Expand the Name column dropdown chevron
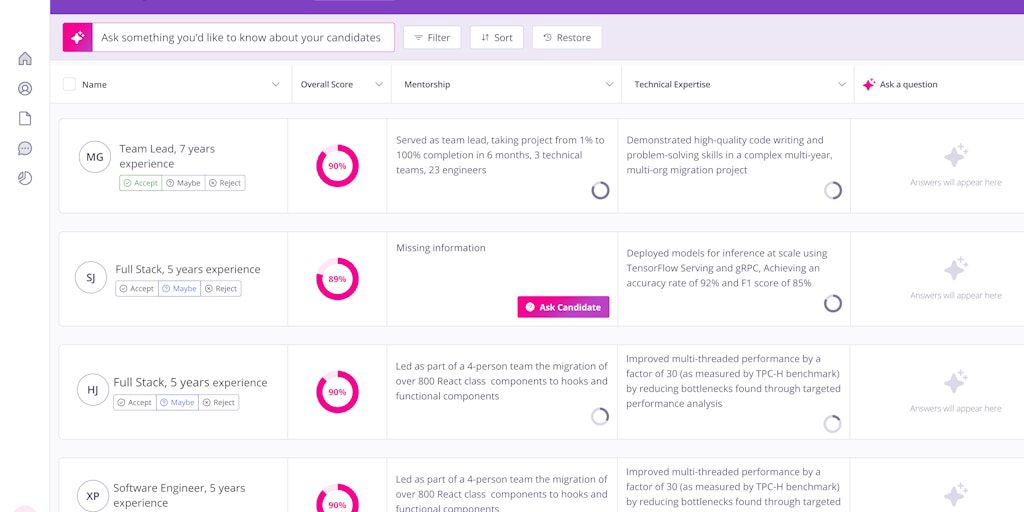Viewport: 1024px width, 512px height. tap(276, 85)
